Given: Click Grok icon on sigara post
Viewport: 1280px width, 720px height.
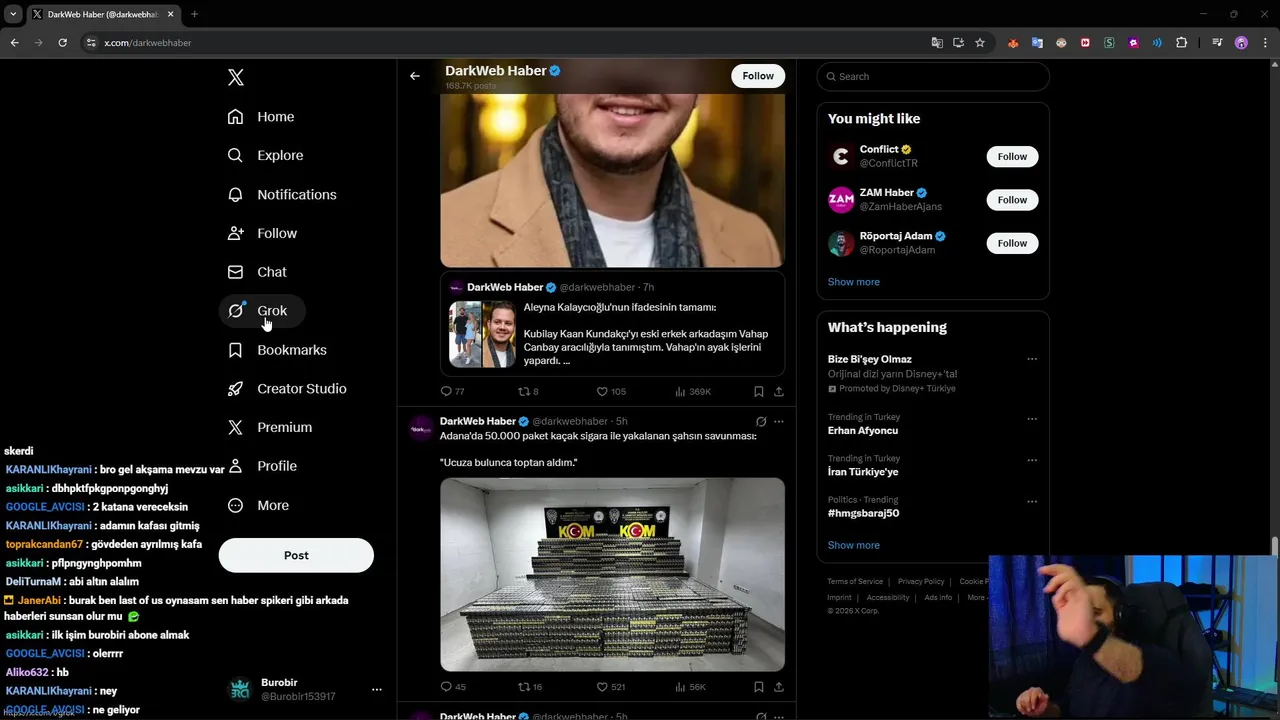Looking at the screenshot, I should tap(761, 422).
